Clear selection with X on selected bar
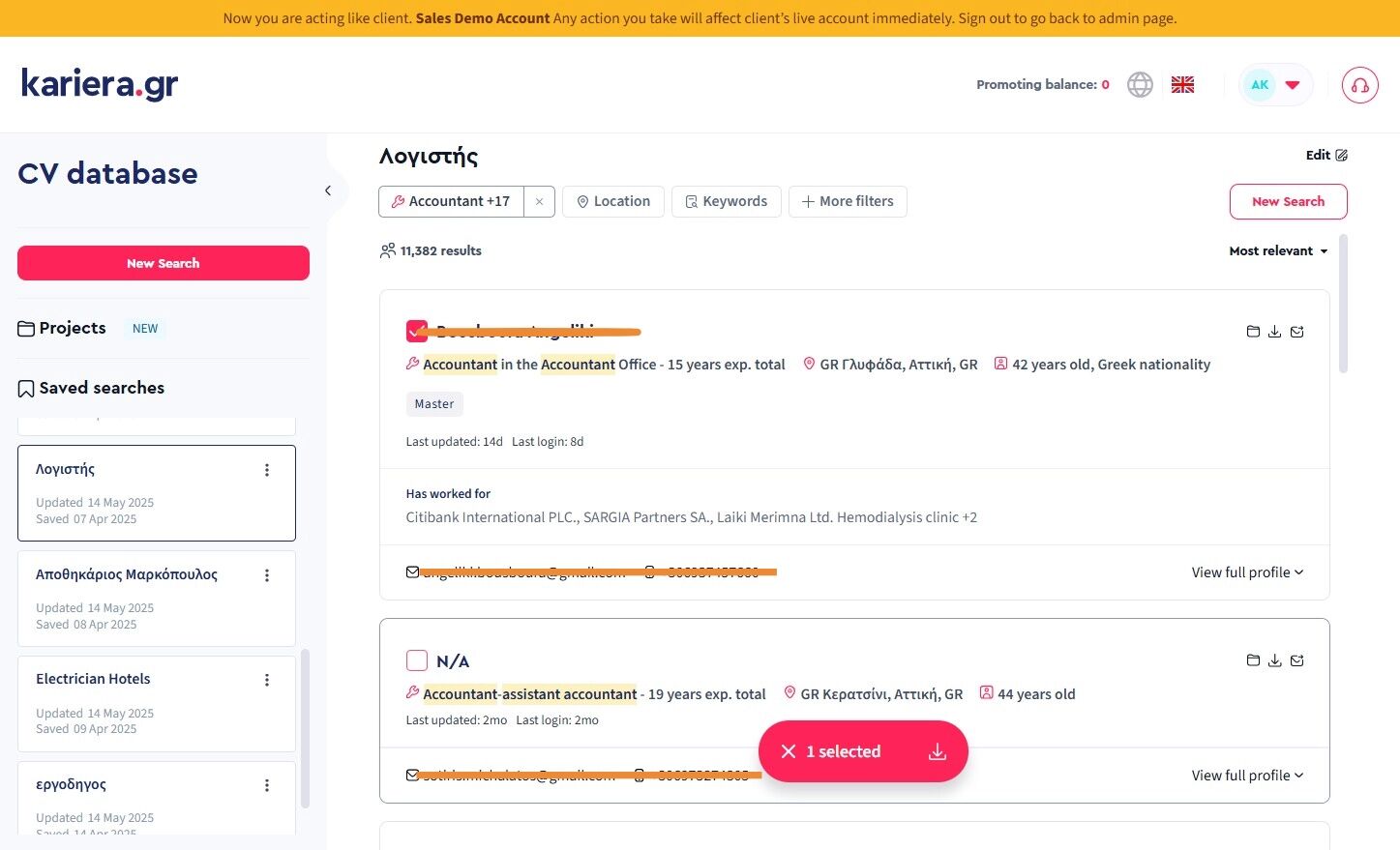Image resolution: width=1400 pixels, height=850 pixels. [x=789, y=751]
